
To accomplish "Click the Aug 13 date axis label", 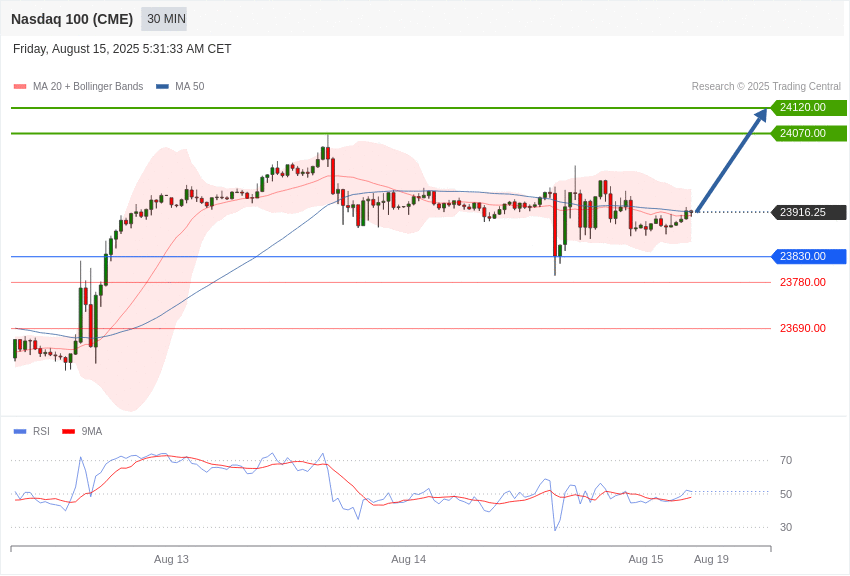I will click(x=171, y=559).
